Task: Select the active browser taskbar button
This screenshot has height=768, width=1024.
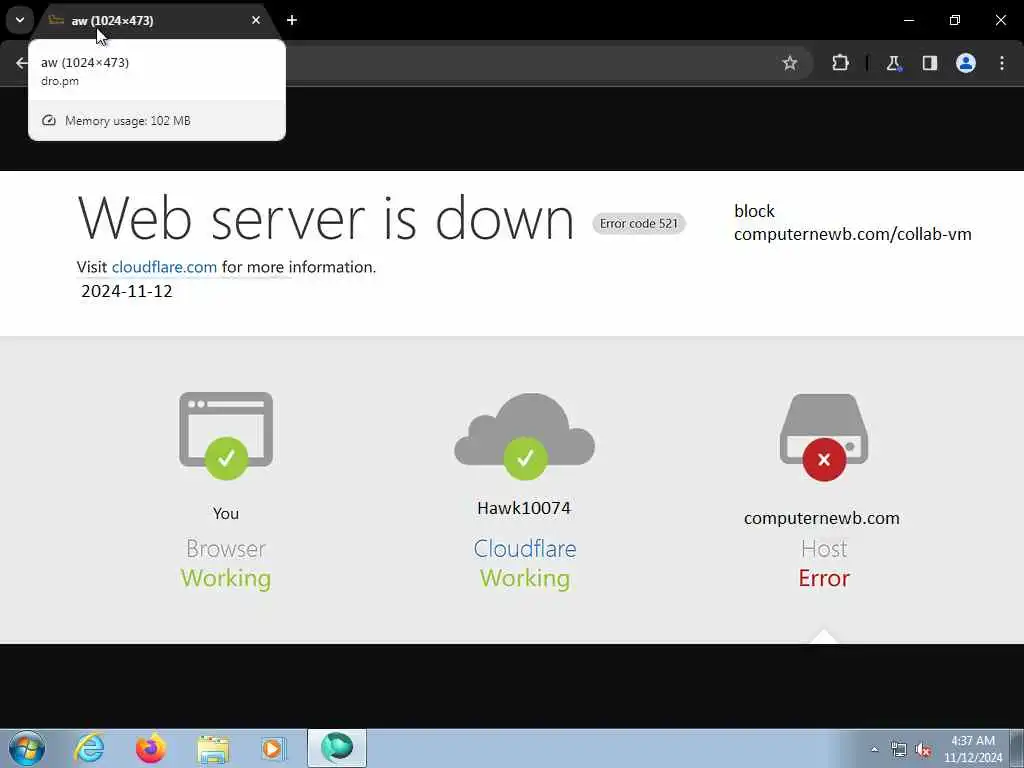Action: [x=337, y=748]
